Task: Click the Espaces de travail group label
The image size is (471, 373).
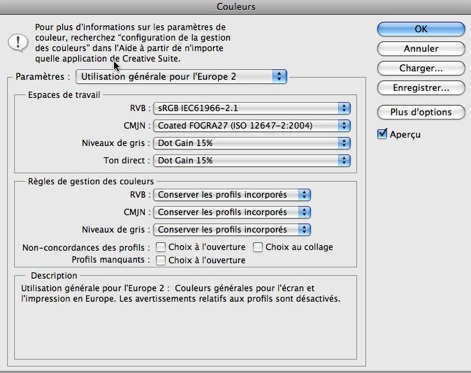Action: tap(64, 95)
